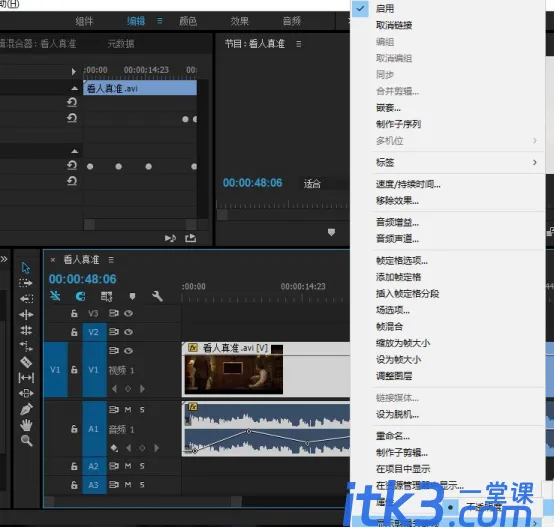The height and width of the screenshot is (528, 554).
Task: Select the Razor tool
Action: [x=26, y=362]
